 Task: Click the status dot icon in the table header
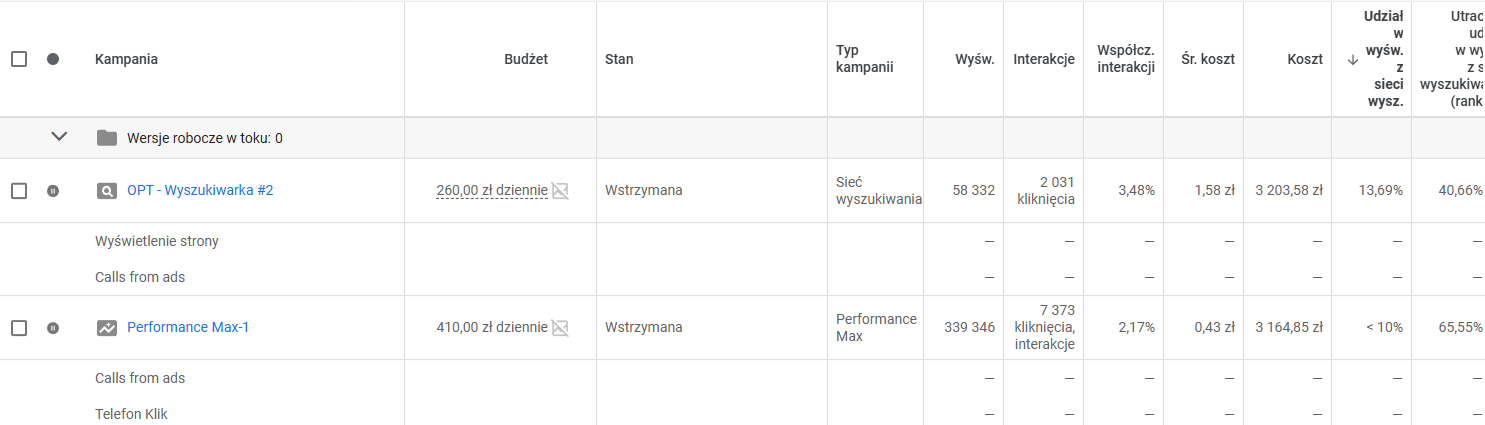coord(53,59)
